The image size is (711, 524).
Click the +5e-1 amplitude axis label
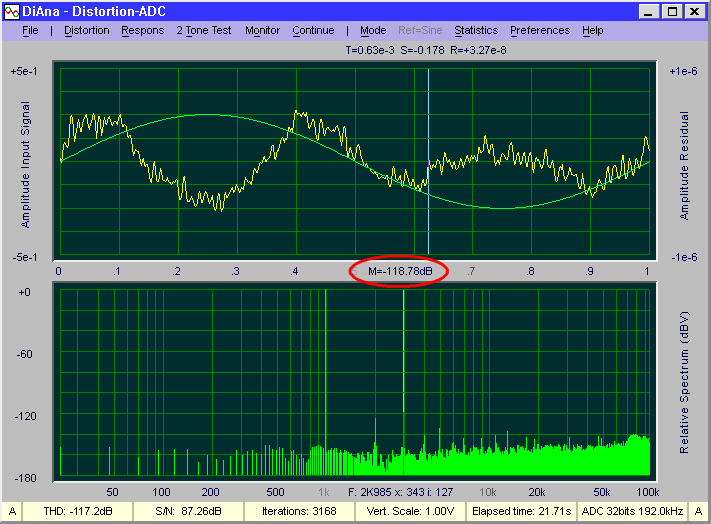[24, 71]
